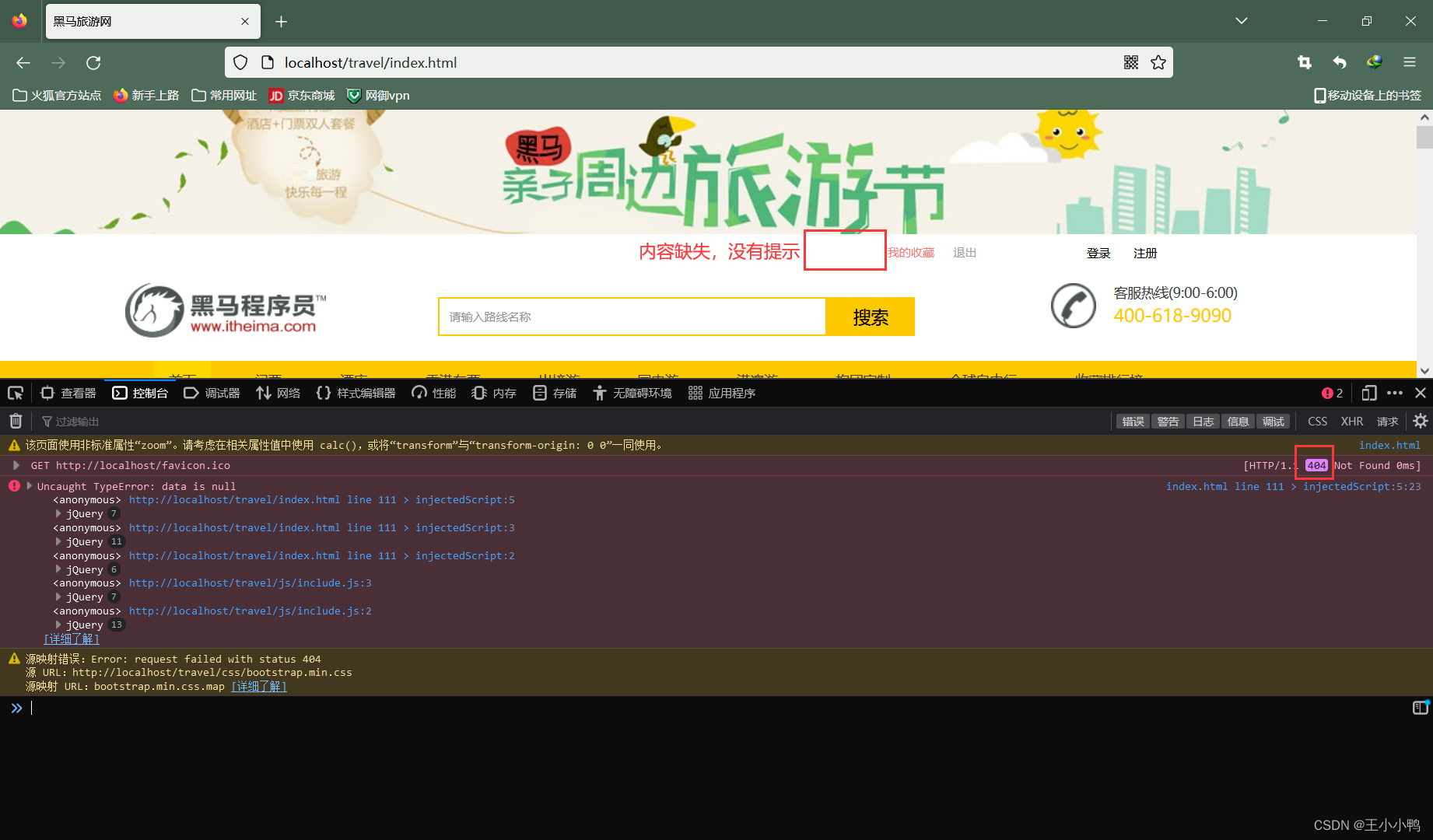Screen dimensions: 1433x840
Task: Close the developer tools panel
Action: tap(1421, 393)
